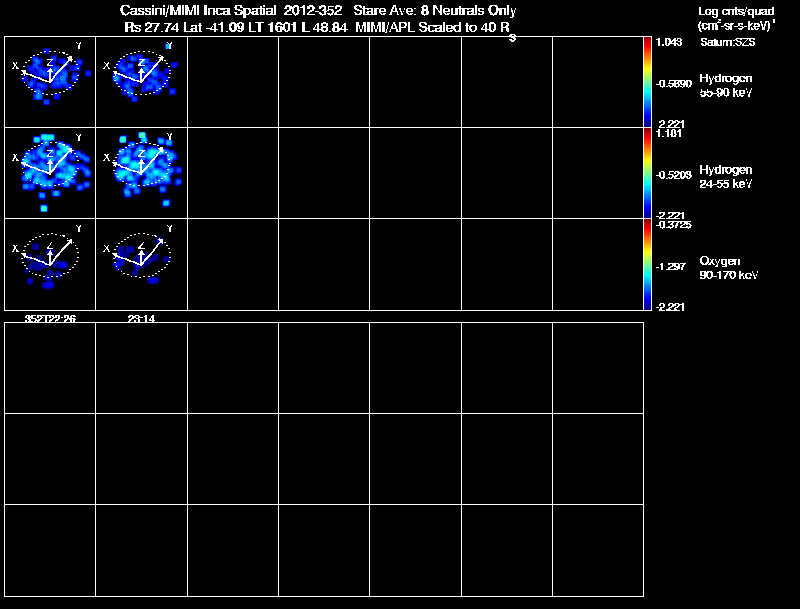800x609 pixels.
Task: Select the Oxygen 90-170 keV image at 23:14
Action: coord(141,264)
